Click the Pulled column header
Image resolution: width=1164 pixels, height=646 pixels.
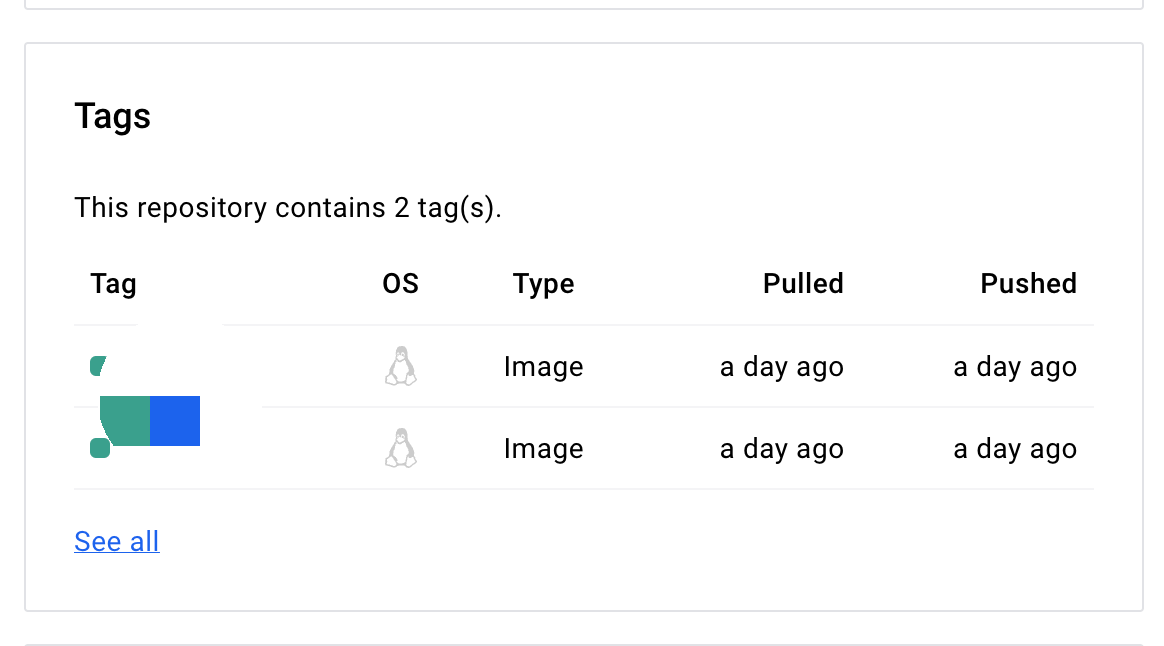click(803, 284)
